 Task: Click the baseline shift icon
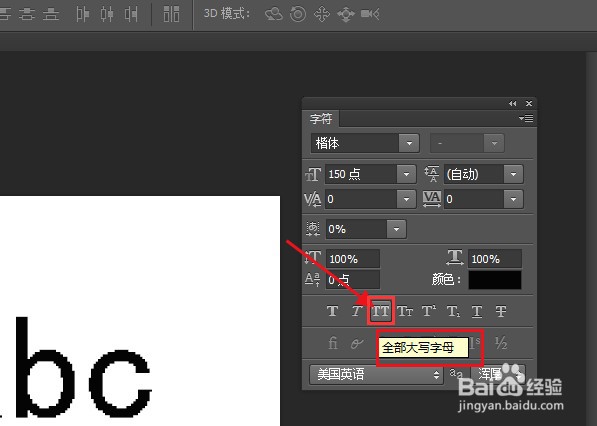point(312,280)
